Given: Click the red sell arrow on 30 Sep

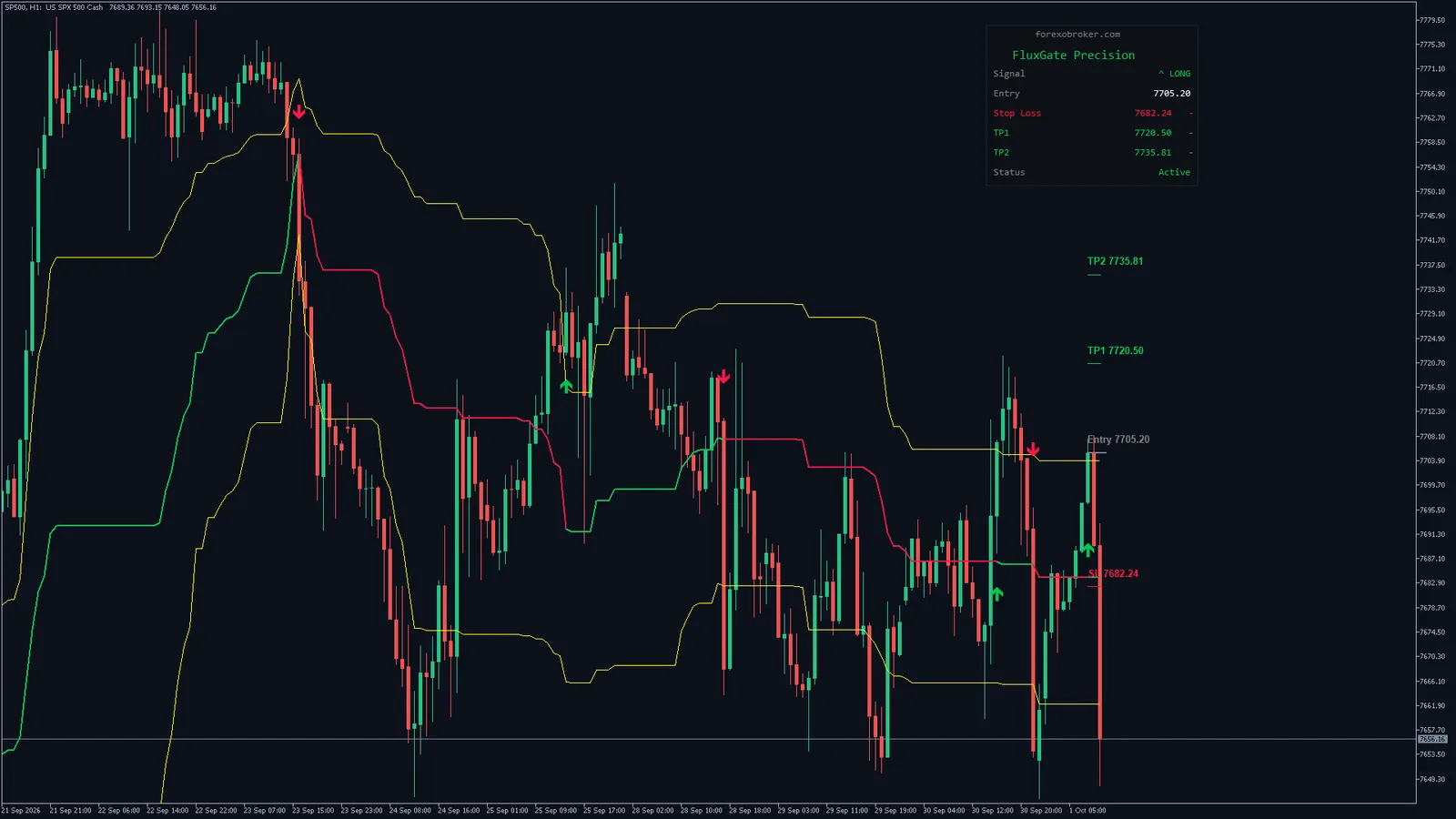Looking at the screenshot, I should pyautogui.click(x=1033, y=450).
